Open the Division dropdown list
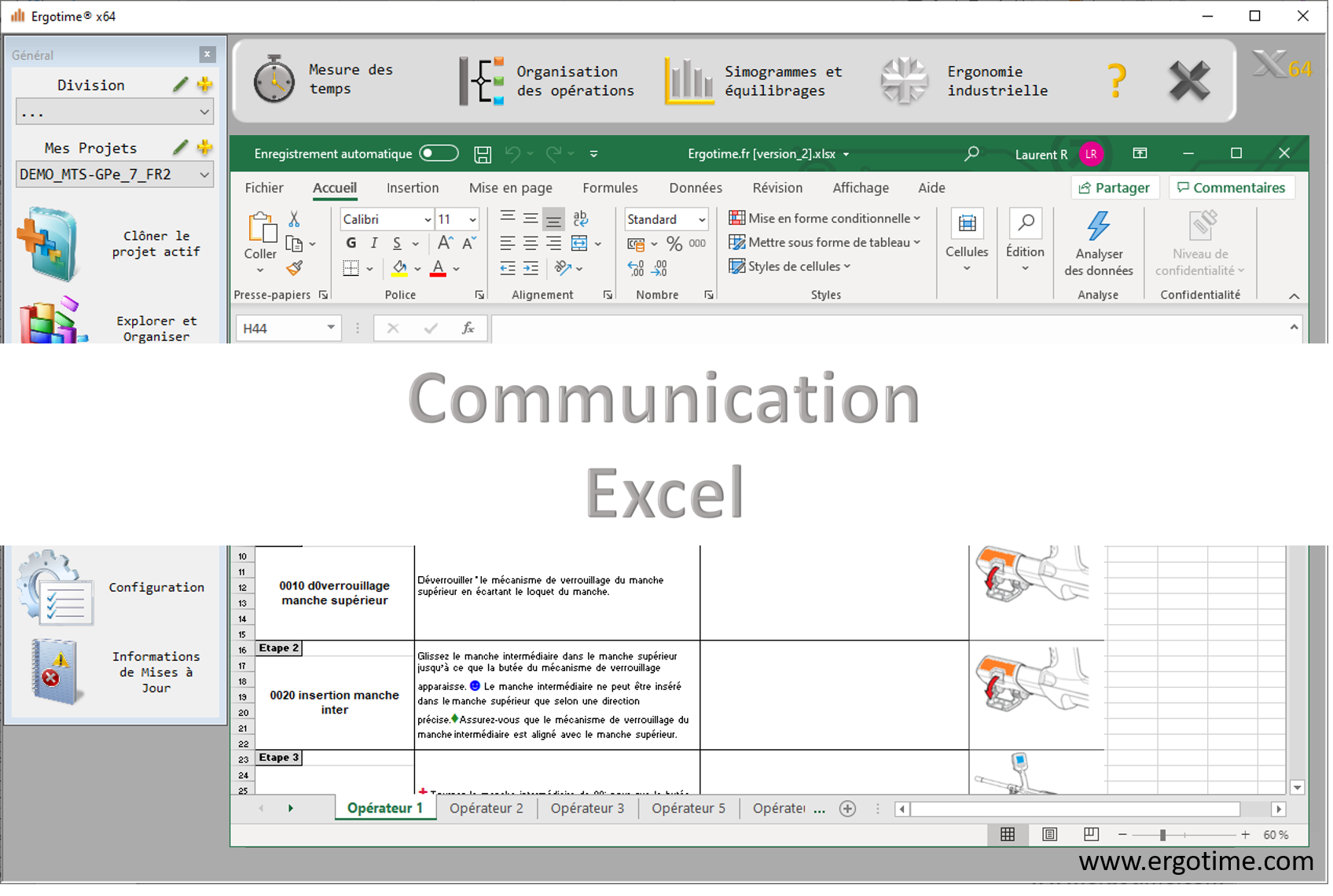 point(115,112)
